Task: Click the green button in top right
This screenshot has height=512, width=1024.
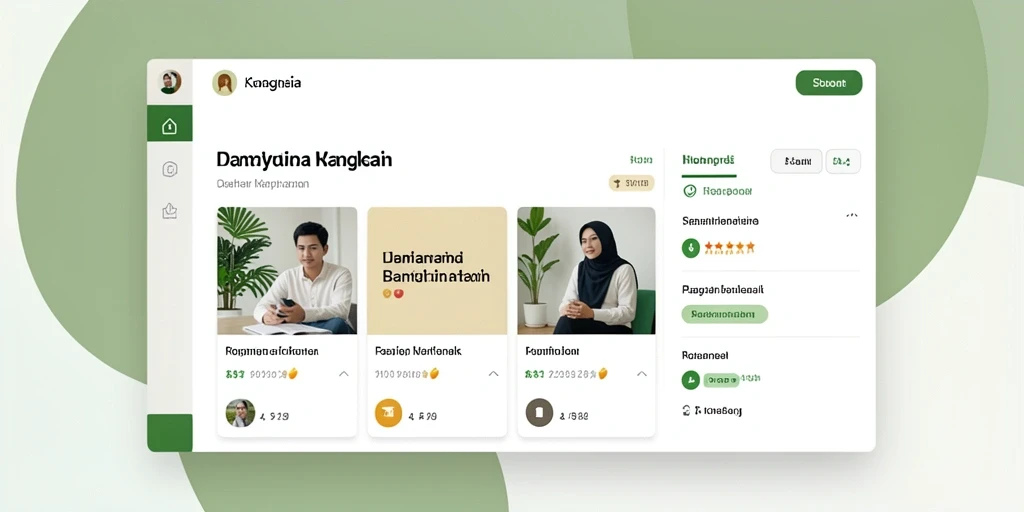Action: pyautogui.click(x=829, y=83)
